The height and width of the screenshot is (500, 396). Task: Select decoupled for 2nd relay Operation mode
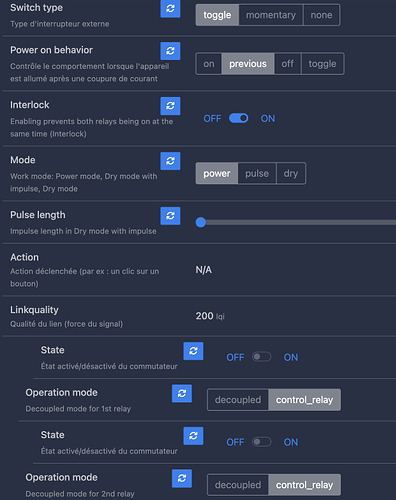(238, 485)
